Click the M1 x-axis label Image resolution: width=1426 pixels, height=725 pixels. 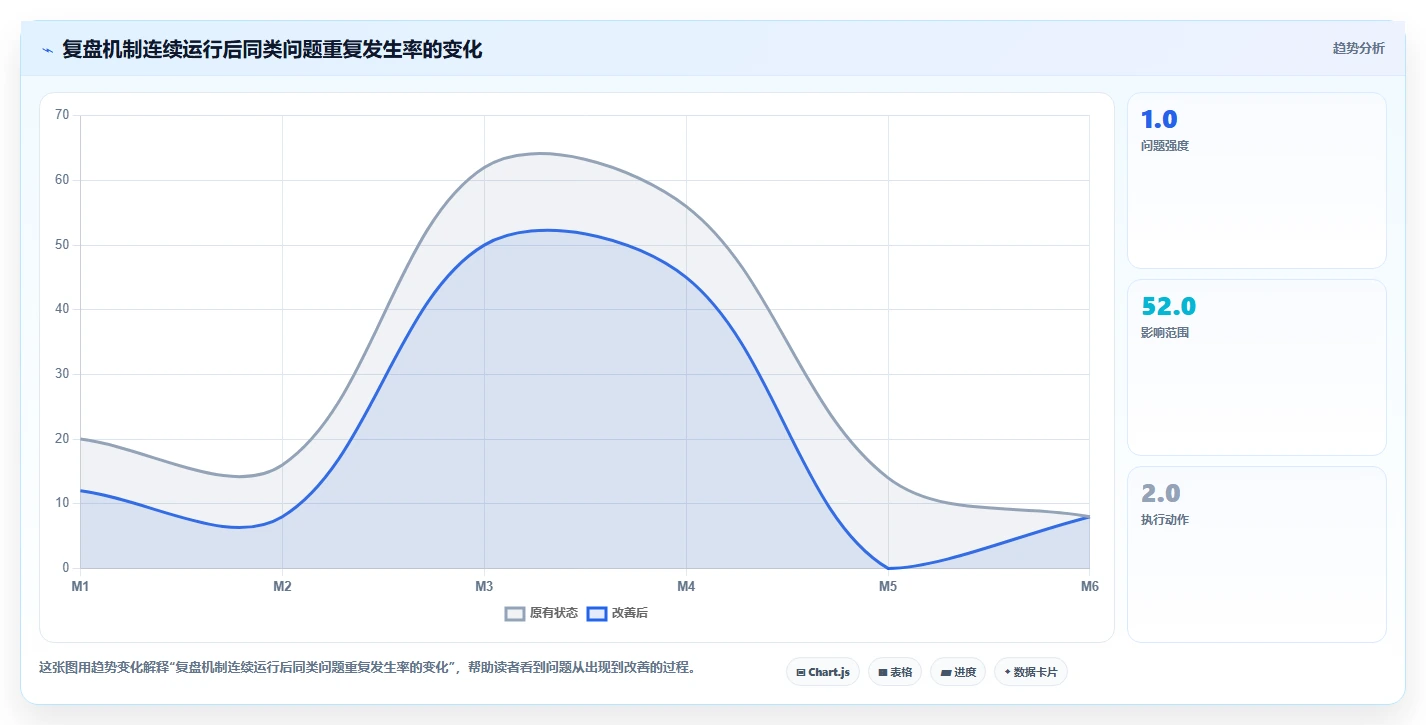pos(80,587)
